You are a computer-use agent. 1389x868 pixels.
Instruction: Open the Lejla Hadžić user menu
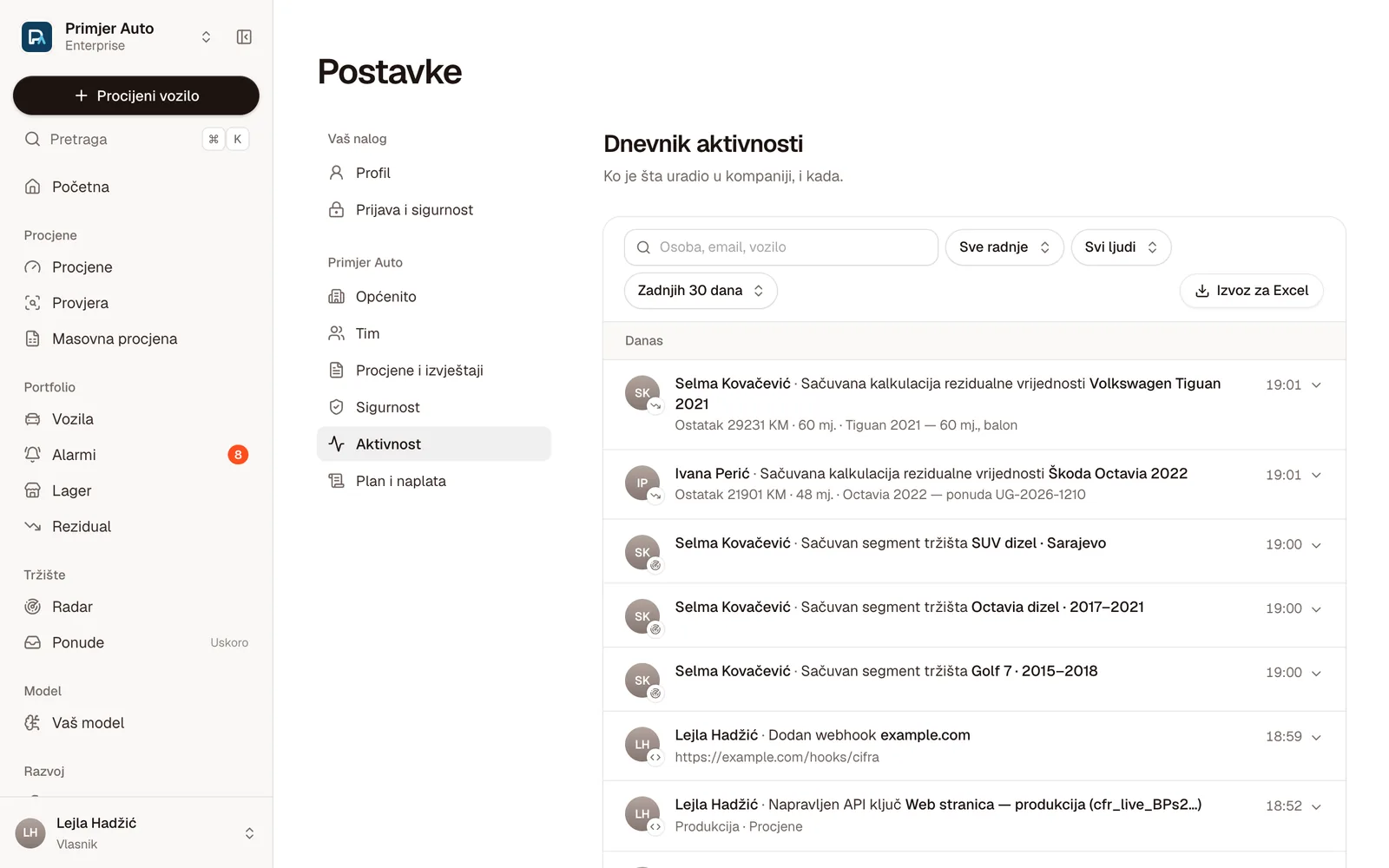[x=136, y=833]
